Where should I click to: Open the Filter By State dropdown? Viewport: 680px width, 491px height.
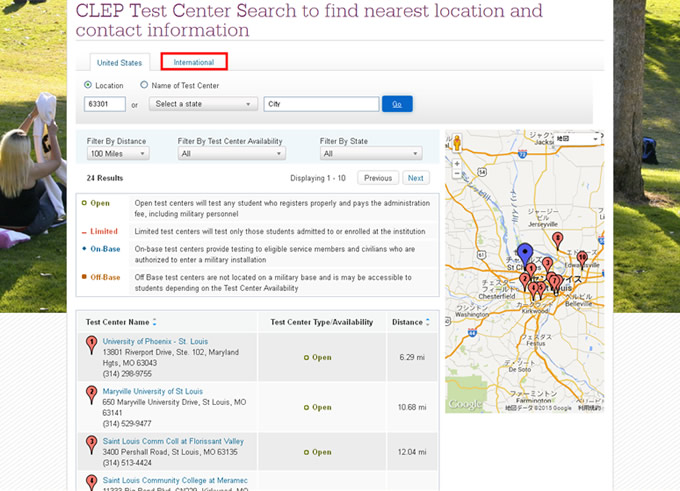371,154
